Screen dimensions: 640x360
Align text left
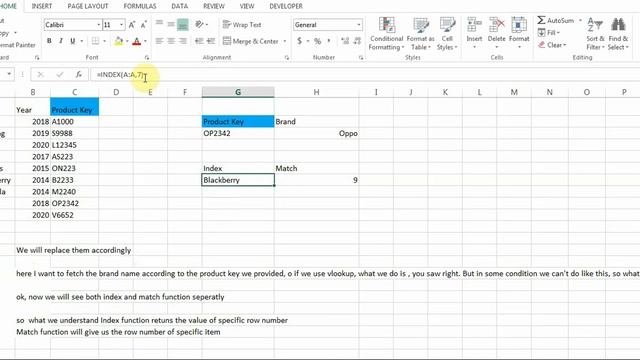coord(159,41)
